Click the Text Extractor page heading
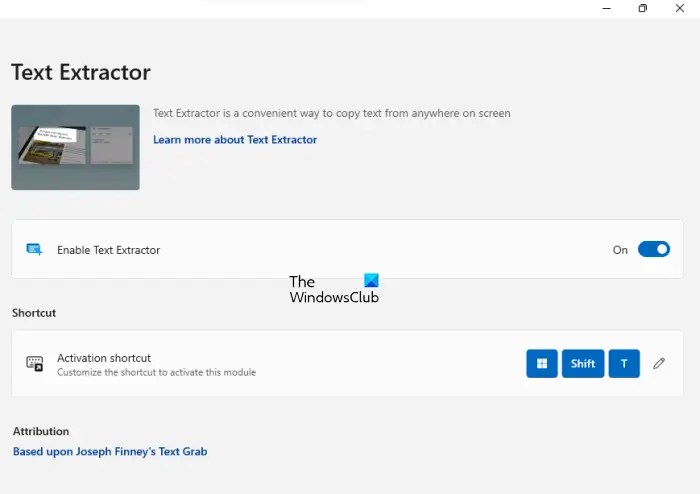This screenshot has height=494, width=700. (81, 72)
